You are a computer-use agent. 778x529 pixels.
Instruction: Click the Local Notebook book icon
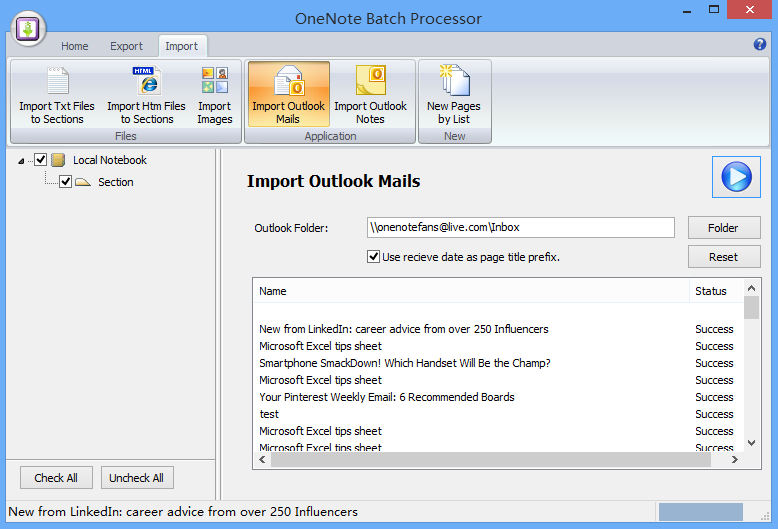(59, 160)
